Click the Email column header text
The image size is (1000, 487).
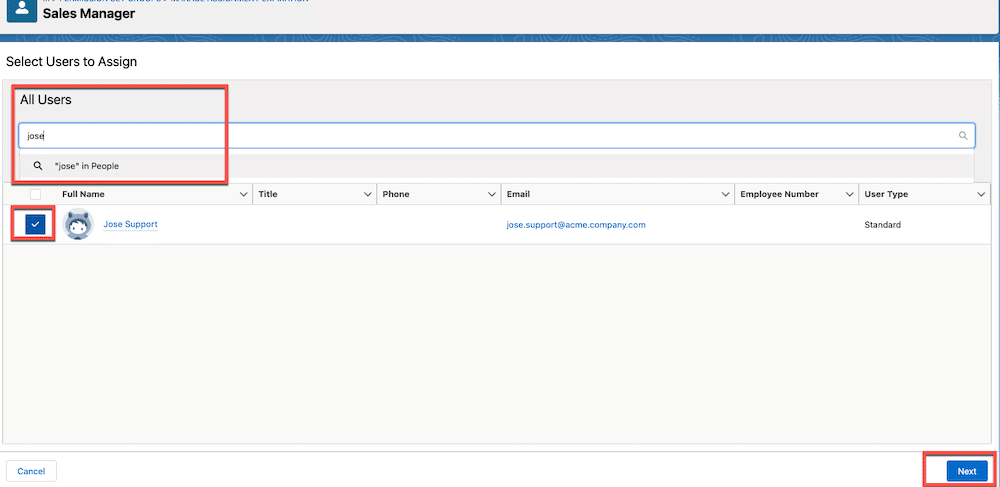tap(518, 194)
